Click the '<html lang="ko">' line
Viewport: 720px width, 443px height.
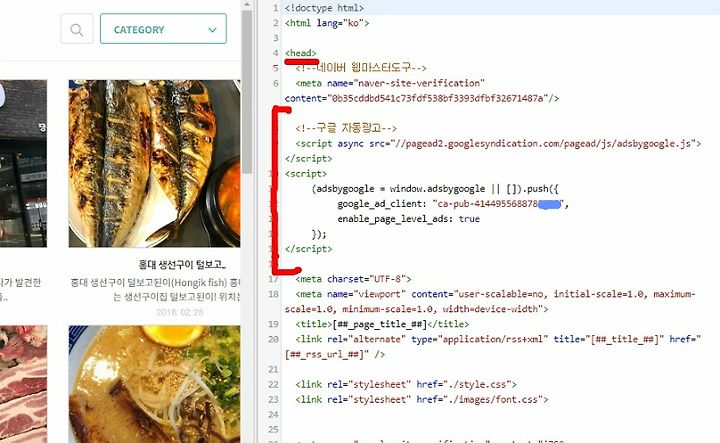[x=327, y=23]
